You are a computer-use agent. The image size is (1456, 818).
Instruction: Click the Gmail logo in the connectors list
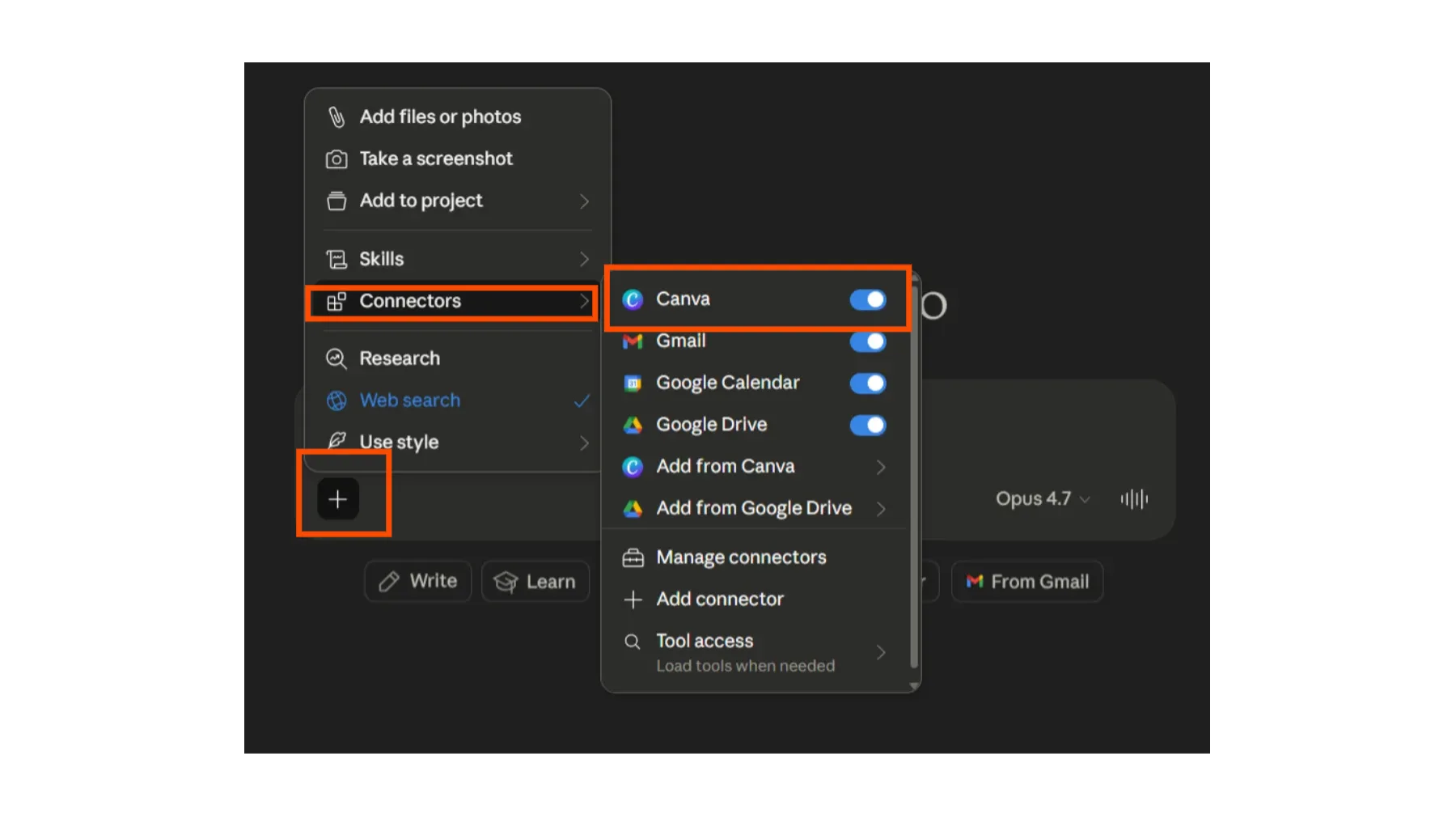(633, 341)
